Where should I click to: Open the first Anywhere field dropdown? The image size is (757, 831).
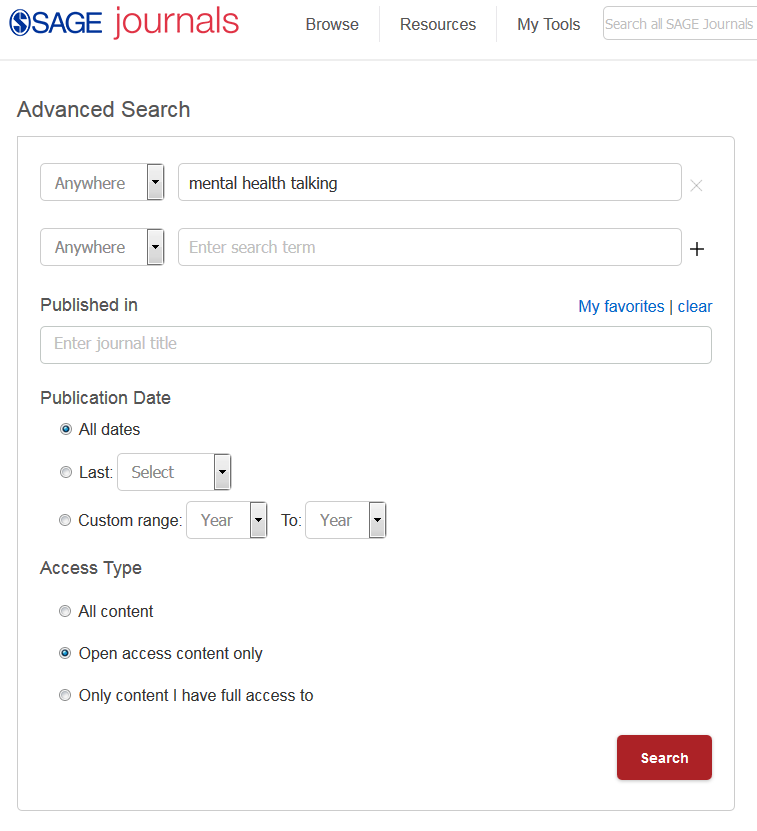tap(102, 183)
